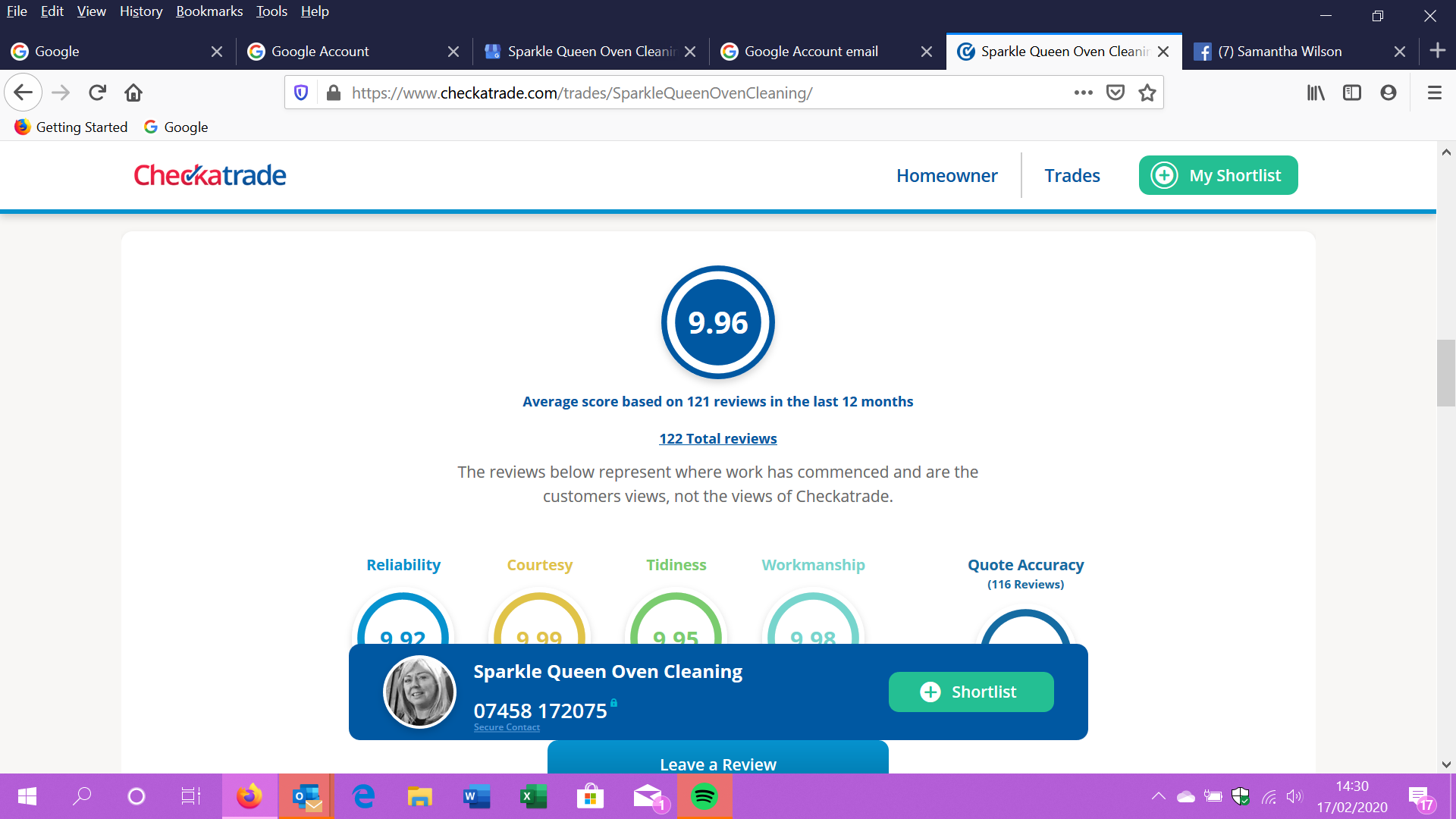Open File Explorer from the taskbar
Image resolution: width=1456 pixels, height=819 pixels.
click(420, 796)
